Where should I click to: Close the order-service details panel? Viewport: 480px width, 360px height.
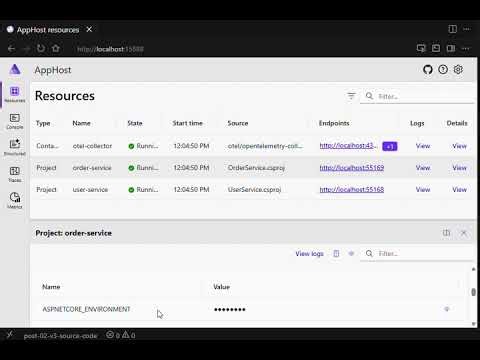pyautogui.click(x=464, y=233)
